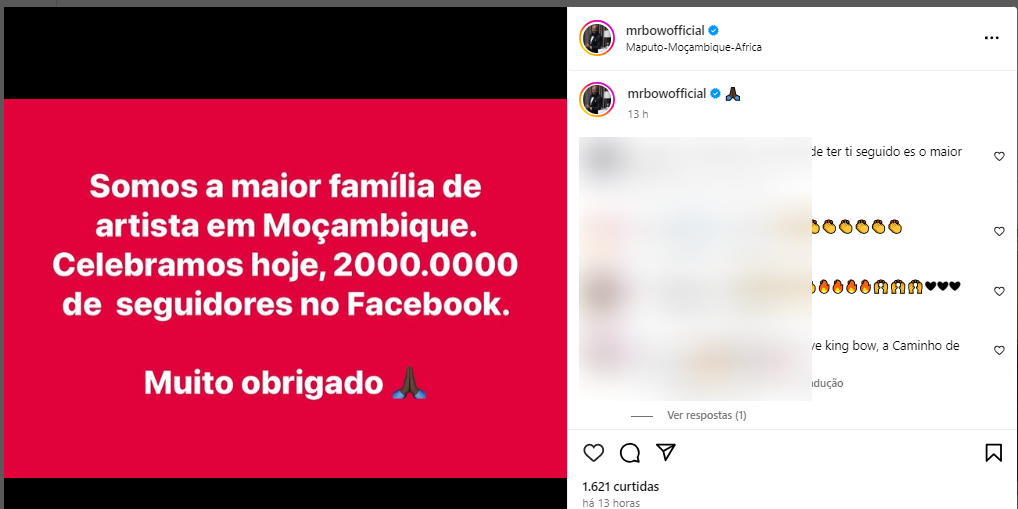Share the post via paper plane icon
Screen dimensions: 1018x509
pyautogui.click(x=666, y=452)
